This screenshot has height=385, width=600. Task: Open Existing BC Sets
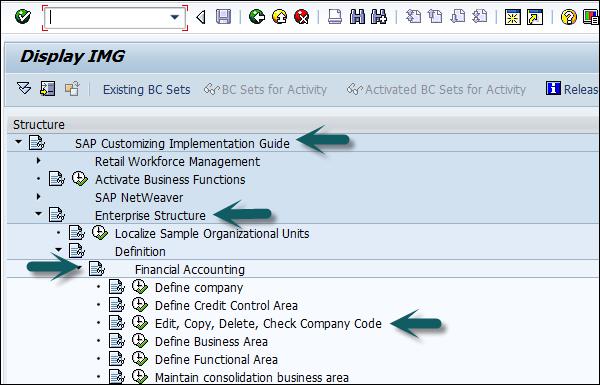click(147, 90)
